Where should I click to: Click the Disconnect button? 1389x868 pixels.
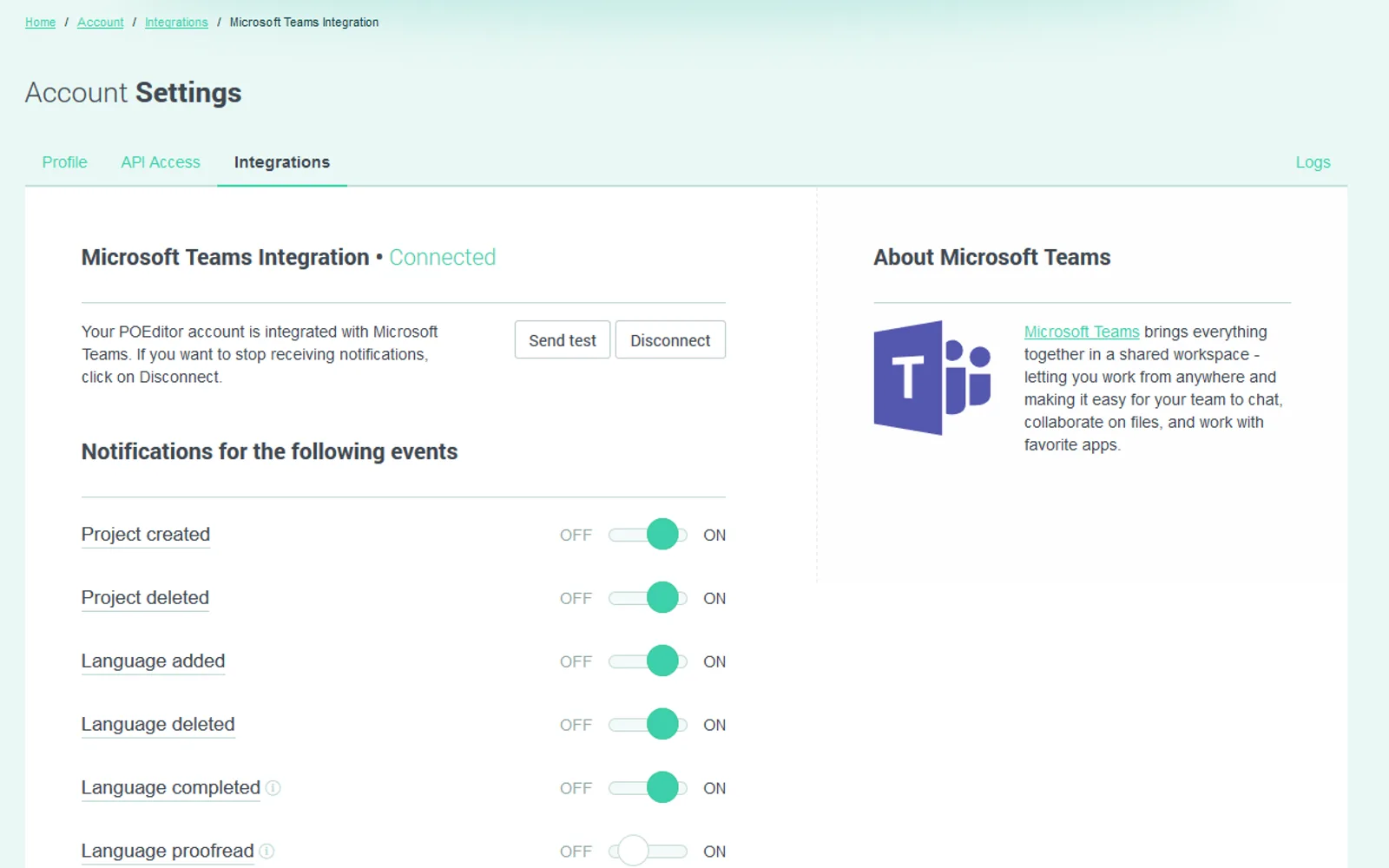coord(670,340)
